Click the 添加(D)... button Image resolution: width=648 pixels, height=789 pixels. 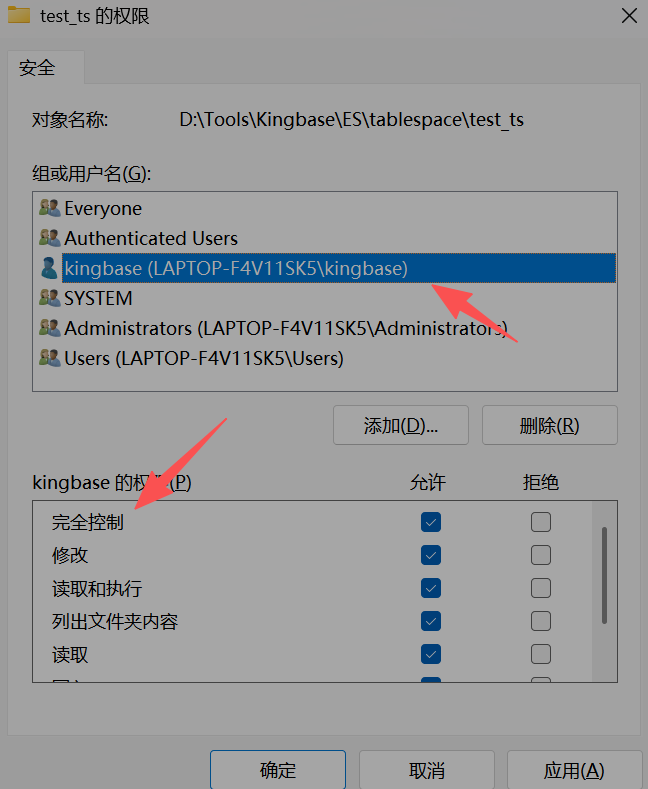(401, 425)
